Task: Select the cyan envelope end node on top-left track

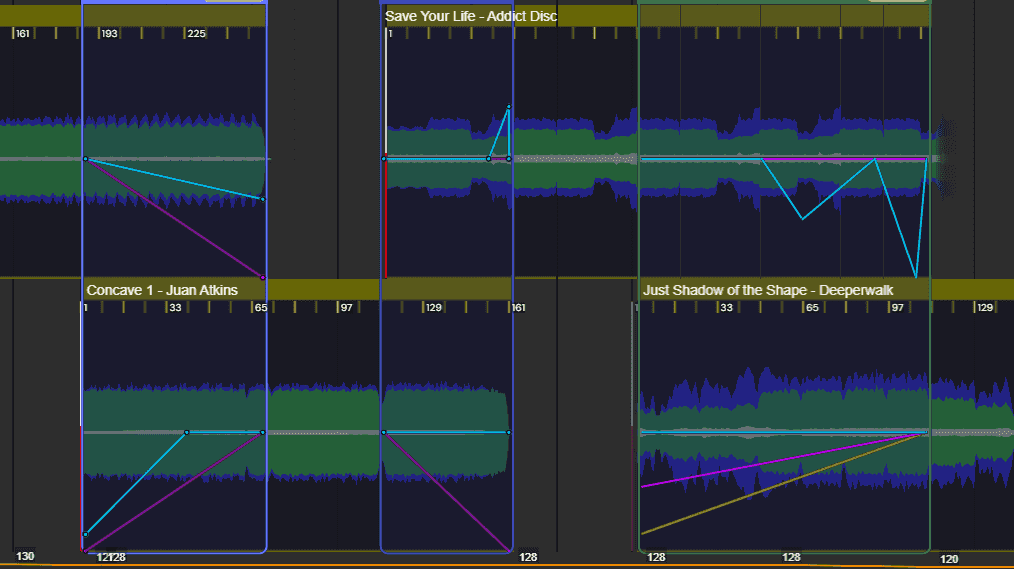Action: point(263,199)
